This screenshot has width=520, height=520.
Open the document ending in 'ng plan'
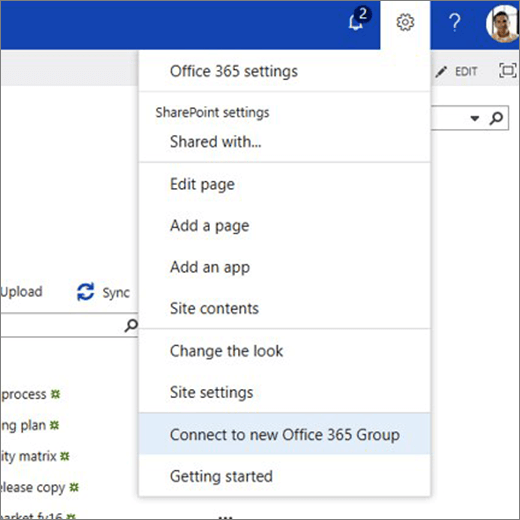23,426
